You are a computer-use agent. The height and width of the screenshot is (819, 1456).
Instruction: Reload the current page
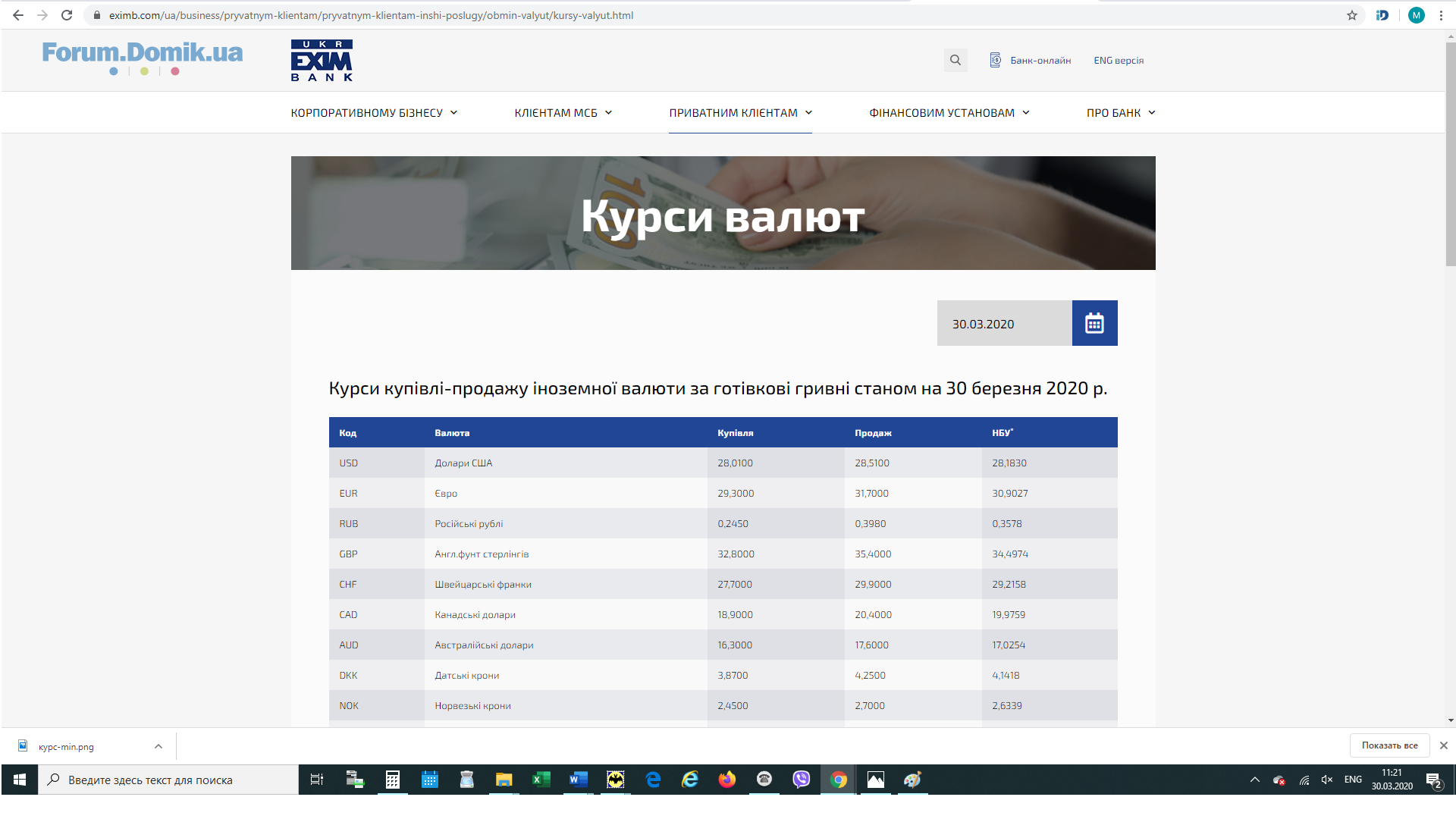pos(67,15)
